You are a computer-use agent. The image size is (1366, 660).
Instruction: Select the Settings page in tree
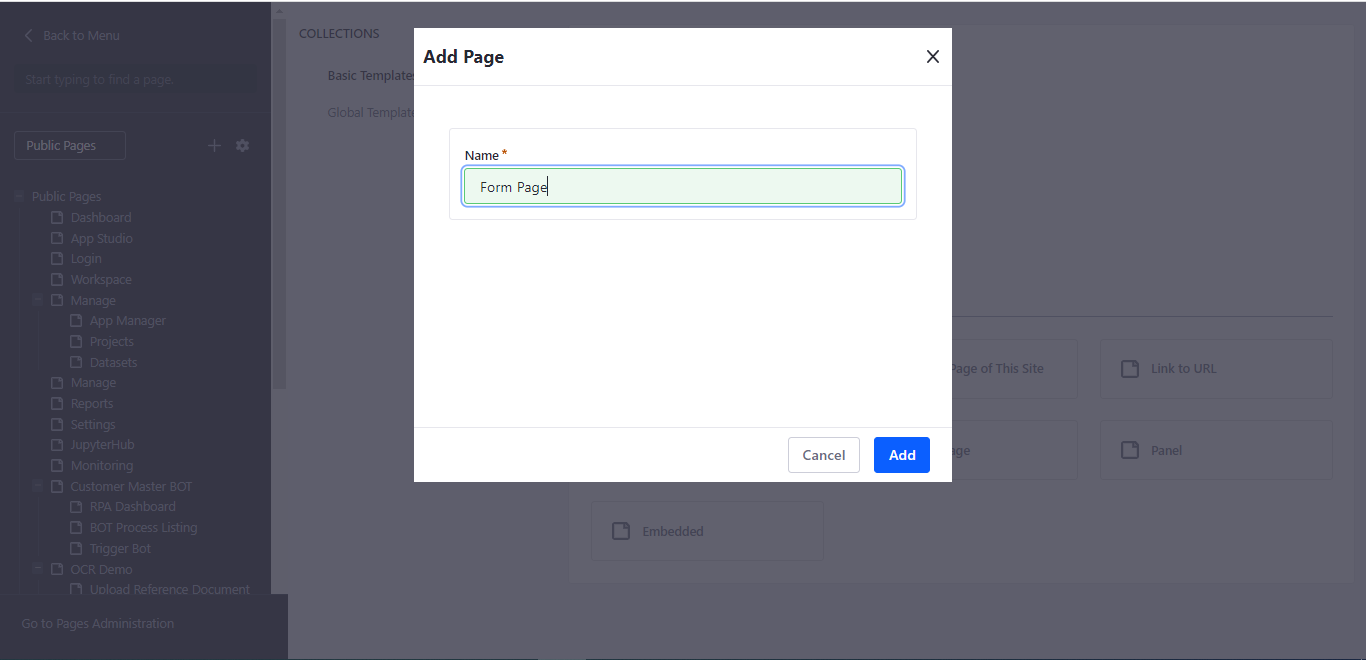(93, 424)
